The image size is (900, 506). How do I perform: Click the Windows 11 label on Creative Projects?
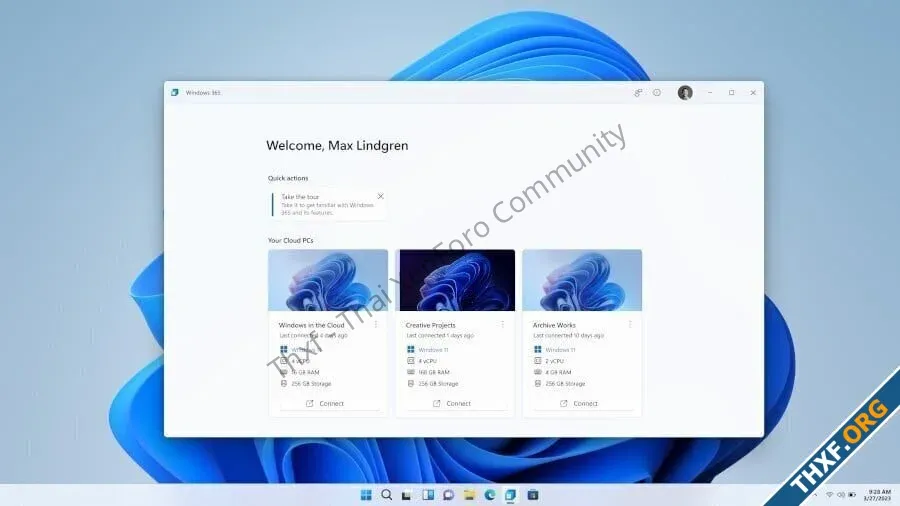click(433, 349)
